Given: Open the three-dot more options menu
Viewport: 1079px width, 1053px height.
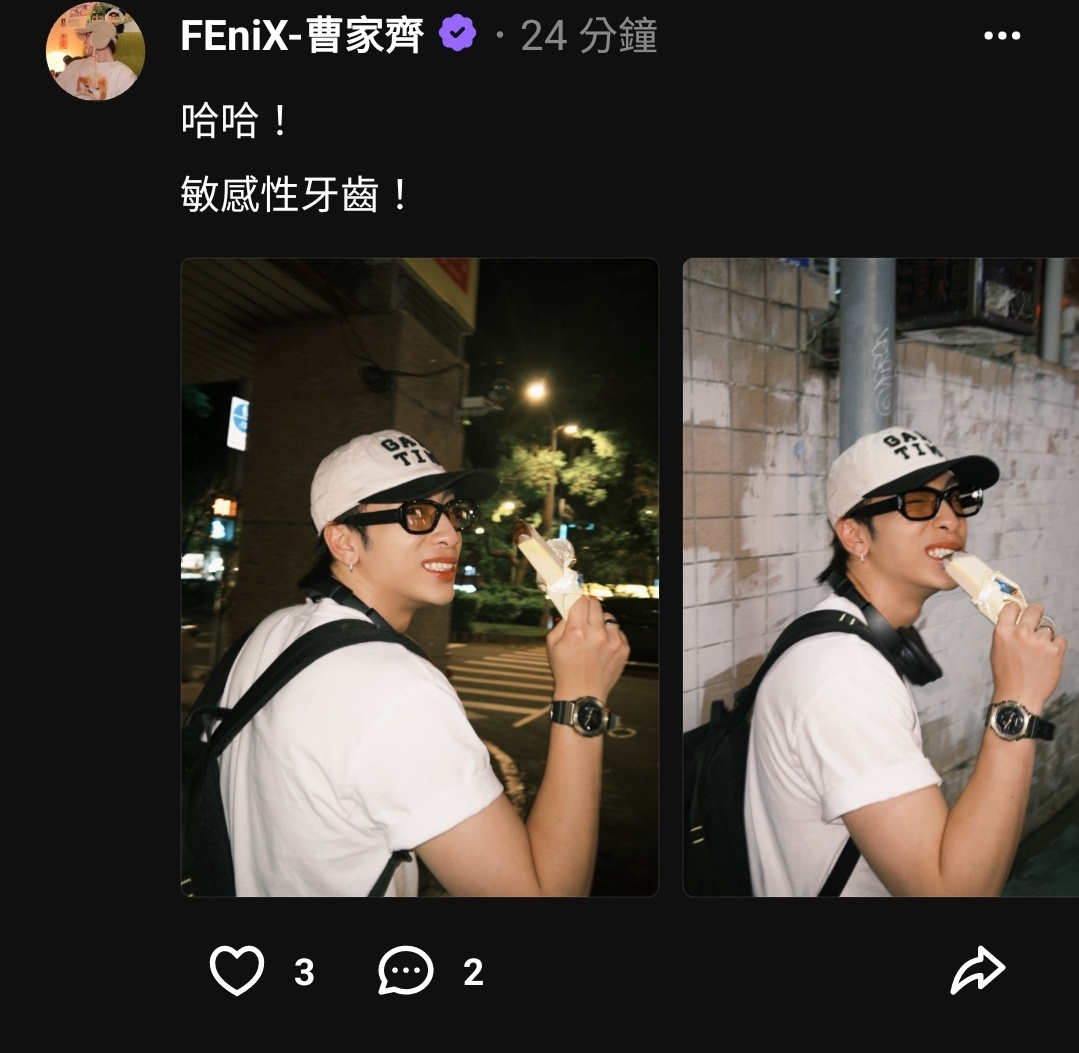Looking at the screenshot, I should point(1002,36).
